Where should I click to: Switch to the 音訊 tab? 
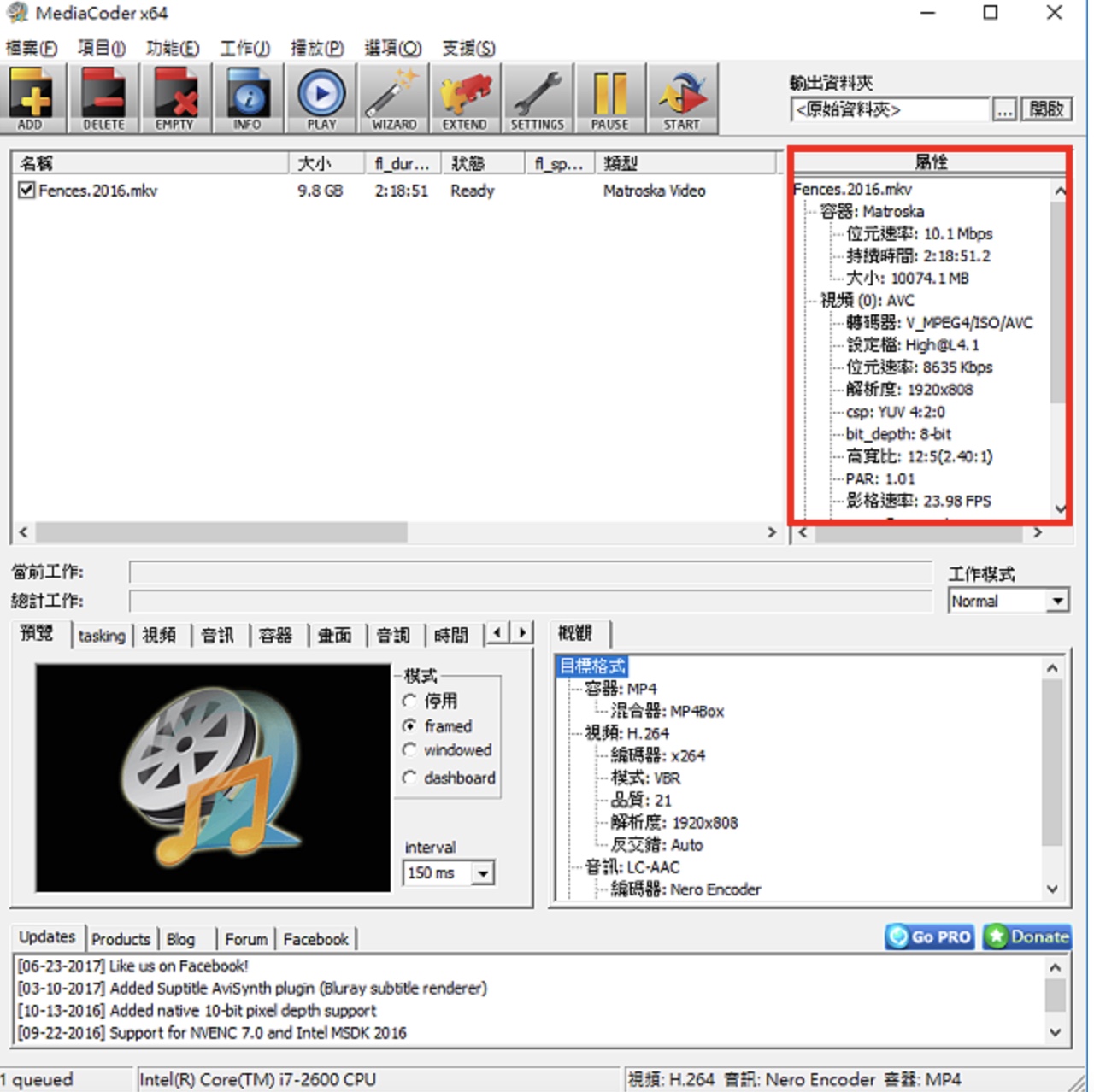click(x=217, y=636)
